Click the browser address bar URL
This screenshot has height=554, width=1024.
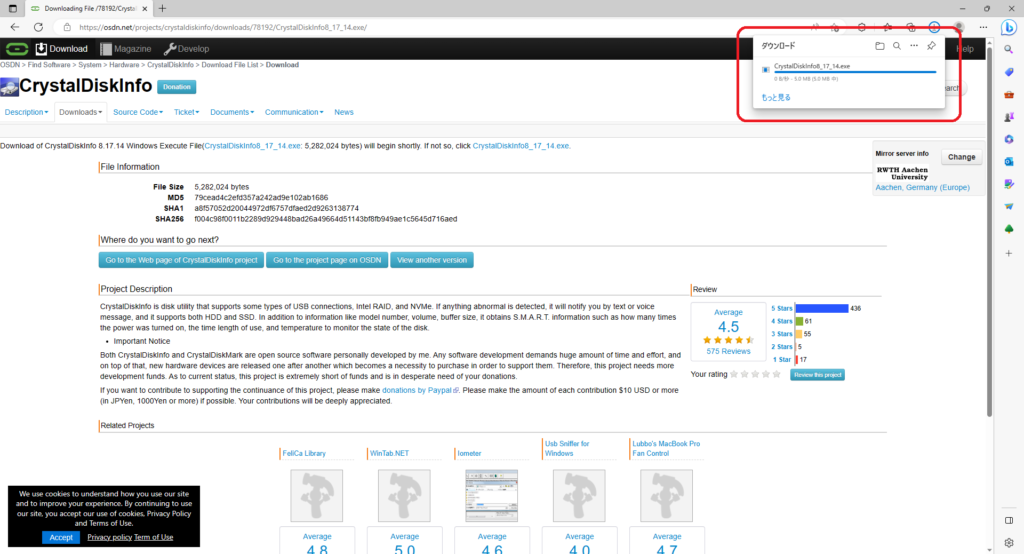pos(223,27)
